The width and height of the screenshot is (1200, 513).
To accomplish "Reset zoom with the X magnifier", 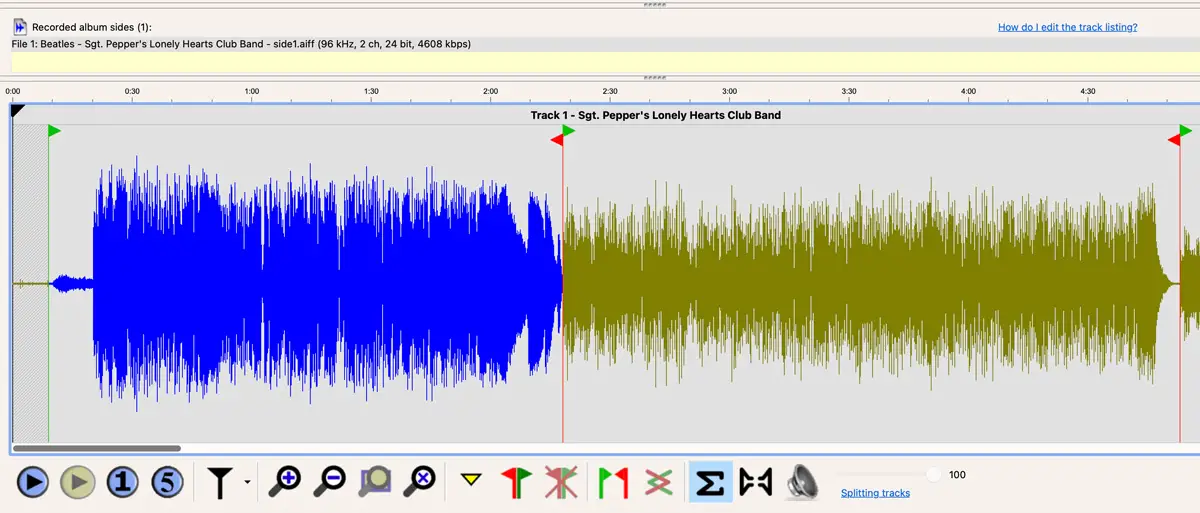I will tap(420, 482).
